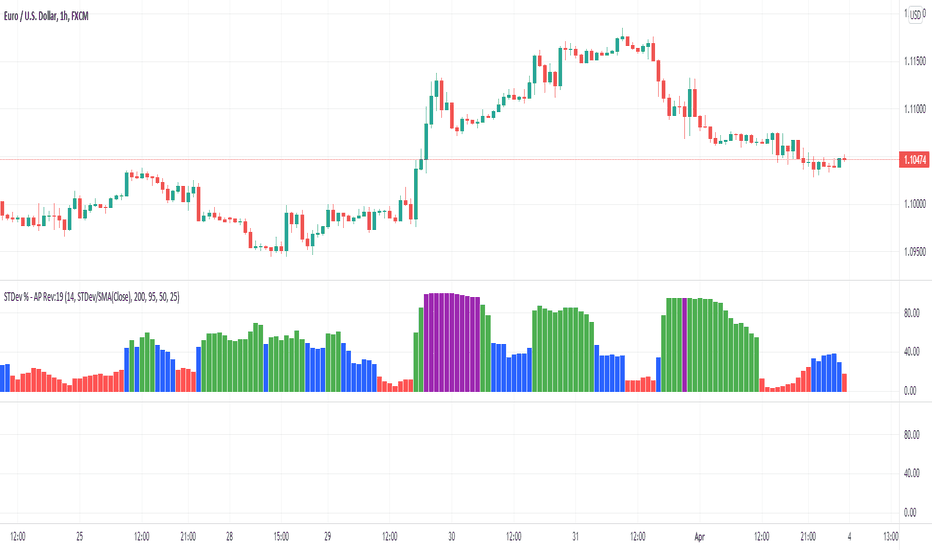The image size is (932, 550).
Task: Click the last red histogram bar
Action: pyautogui.click(x=844, y=382)
